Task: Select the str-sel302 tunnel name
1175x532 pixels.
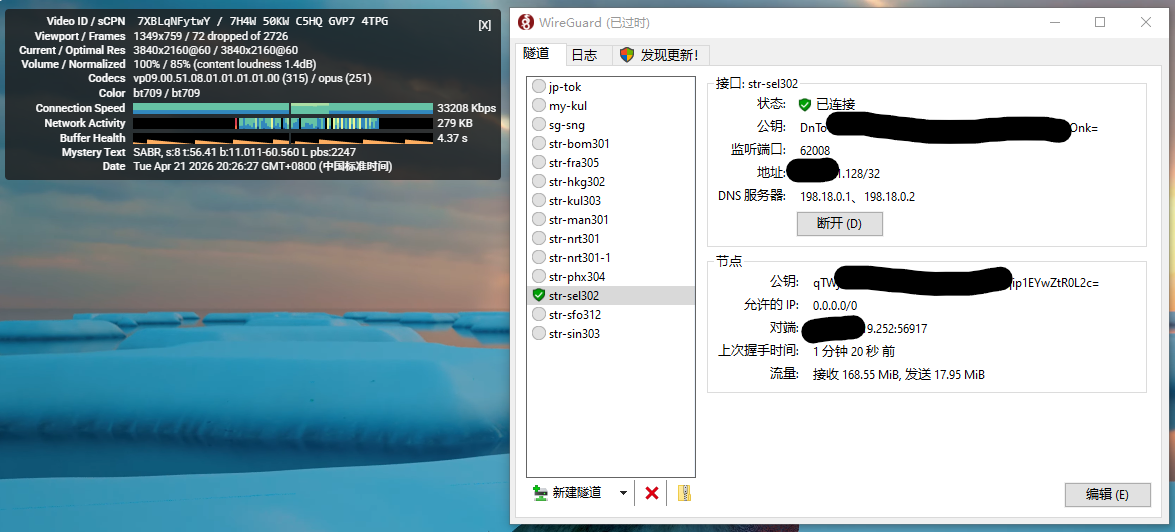Action: pyautogui.click(x=573, y=296)
